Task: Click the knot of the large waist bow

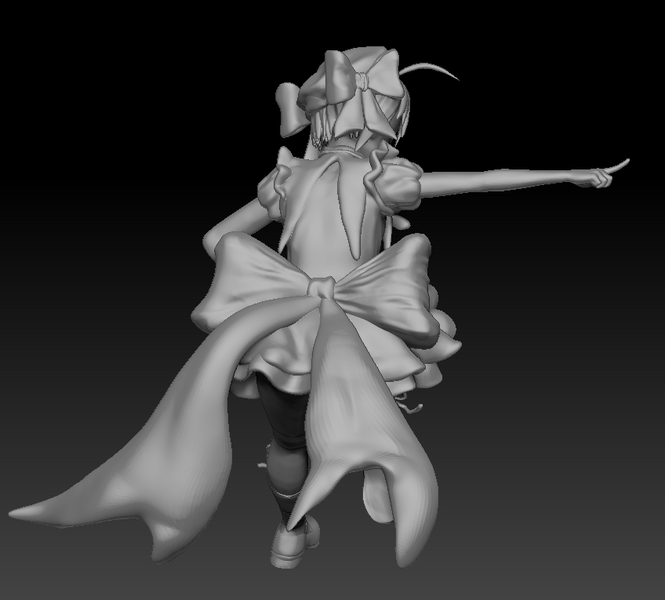Action: (322, 287)
